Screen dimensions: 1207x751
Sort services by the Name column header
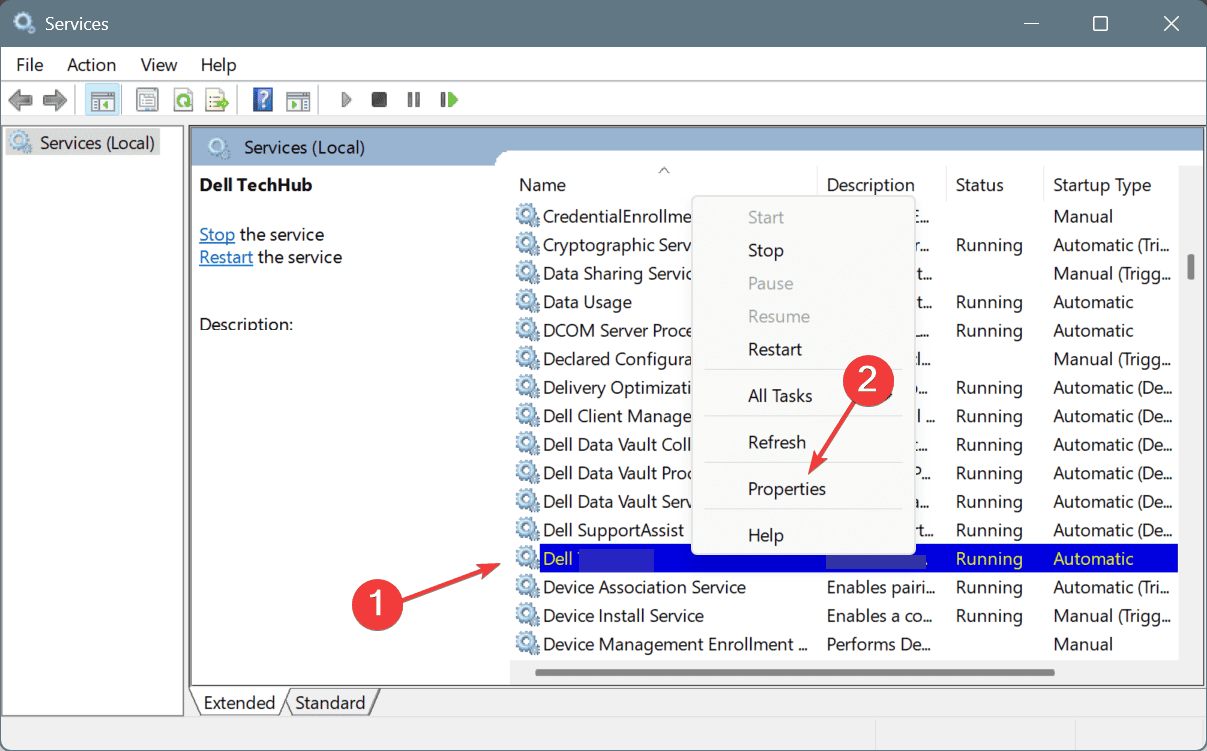pos(543,185)
